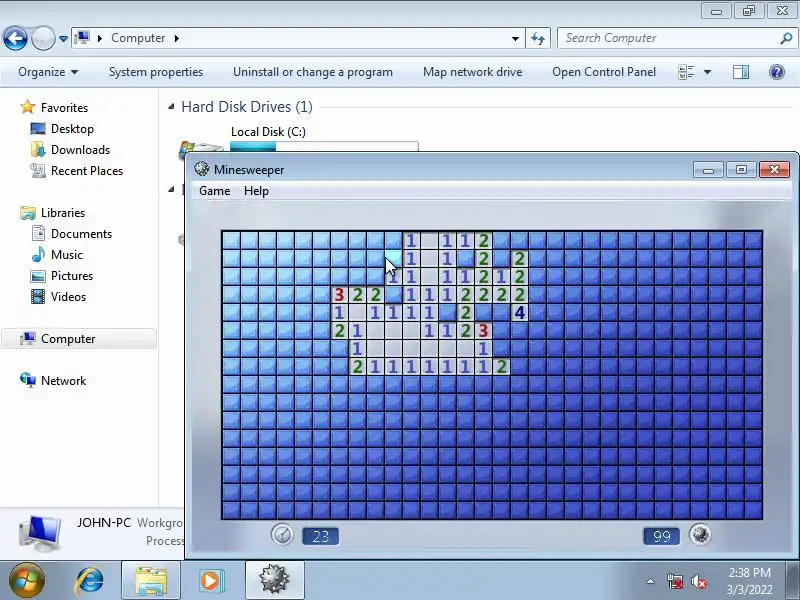800x600 pixels.
Task: Click the JOHN-PC computer icon in details pane
Action: click(x=39, y=533)
